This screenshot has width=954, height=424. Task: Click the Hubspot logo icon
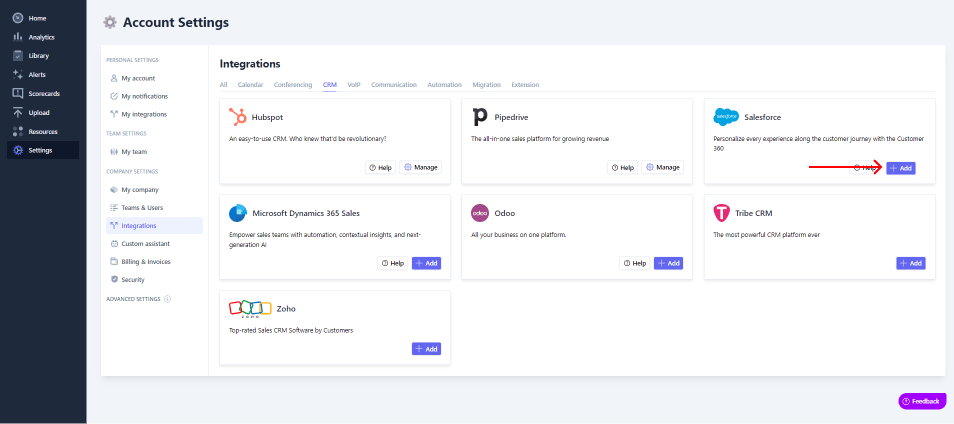pos(238,116)
